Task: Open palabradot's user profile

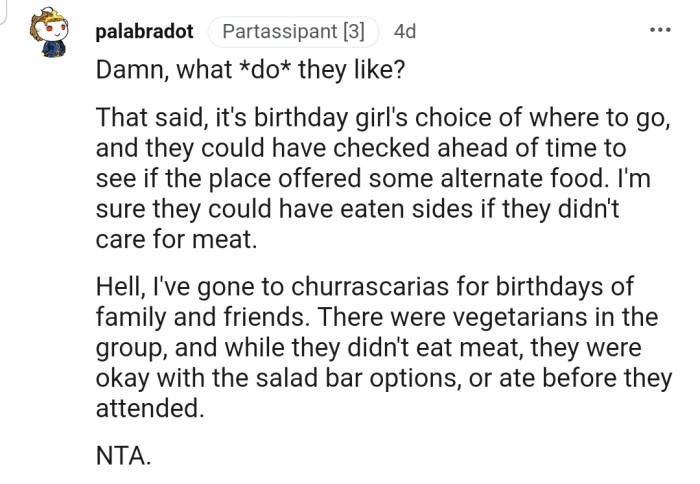Action: [x=144, y=31]
